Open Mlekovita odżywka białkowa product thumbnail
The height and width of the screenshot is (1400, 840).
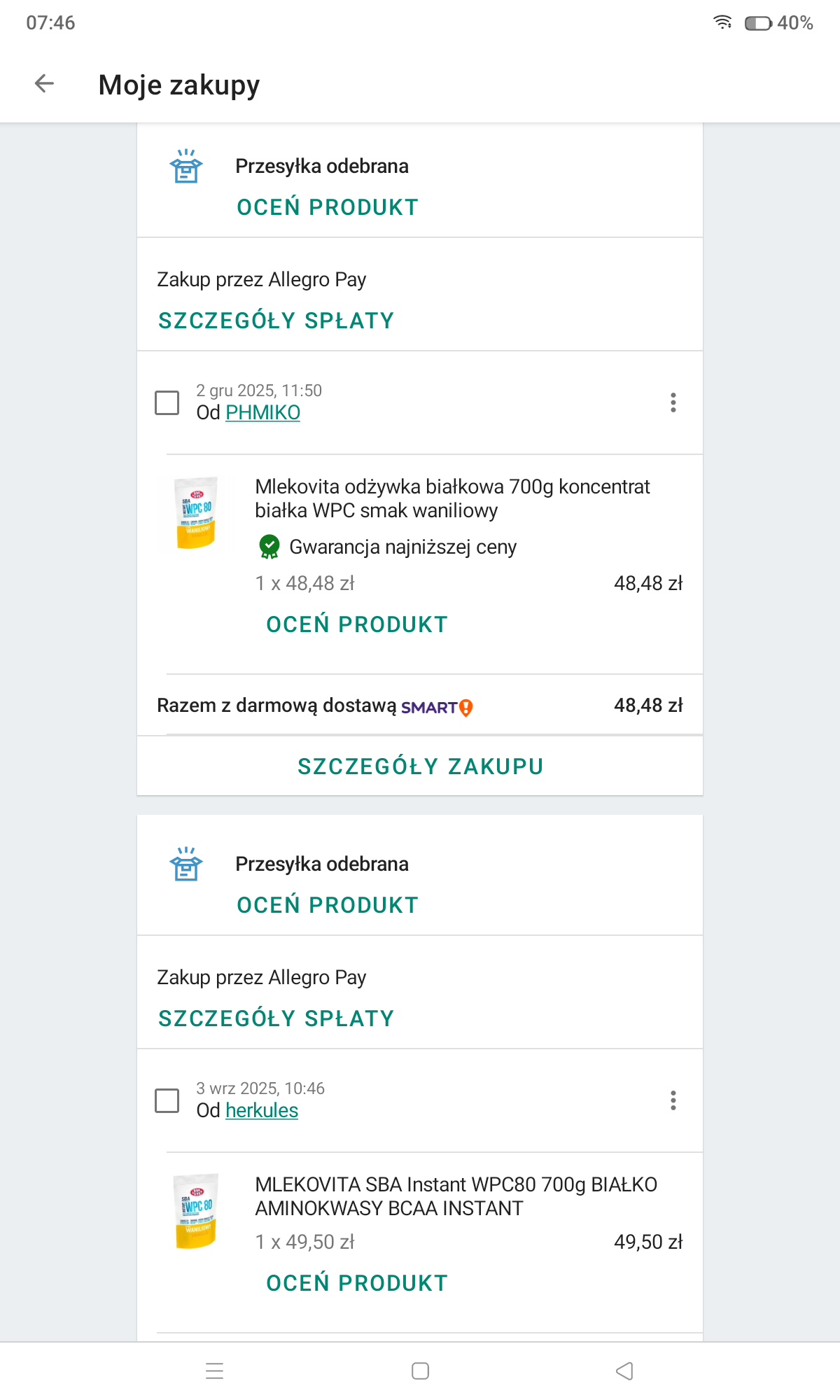point(196,513)
